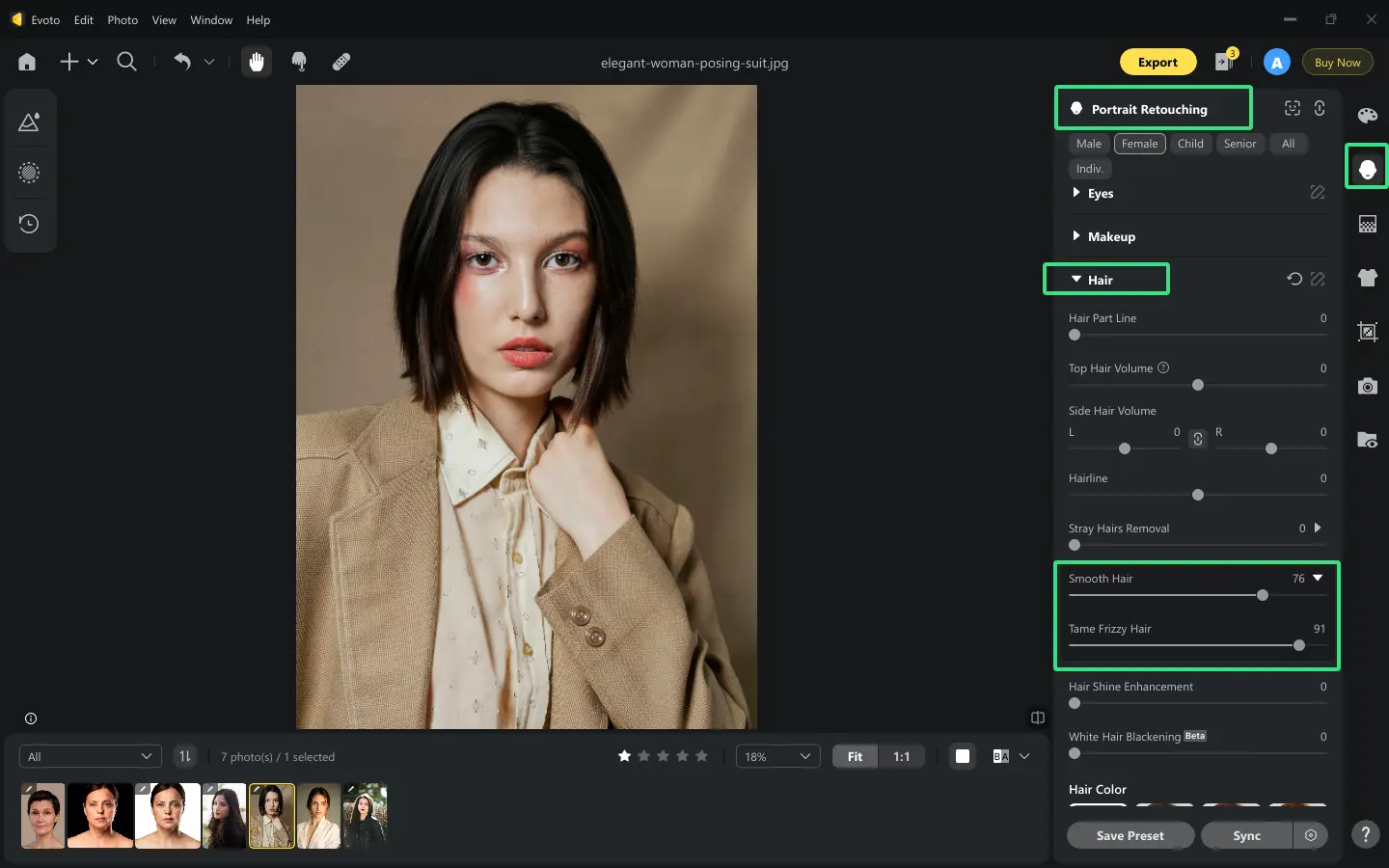Open the Photo menu
The height and width of the screenshot is (868, 1389).
[123, 19]
